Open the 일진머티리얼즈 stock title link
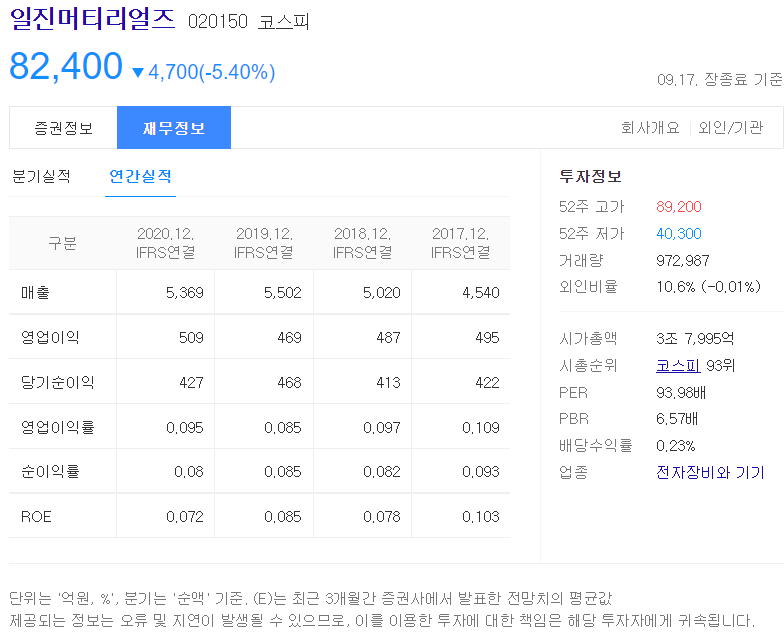This screenshot has height=641, width=784. point(92,20)
